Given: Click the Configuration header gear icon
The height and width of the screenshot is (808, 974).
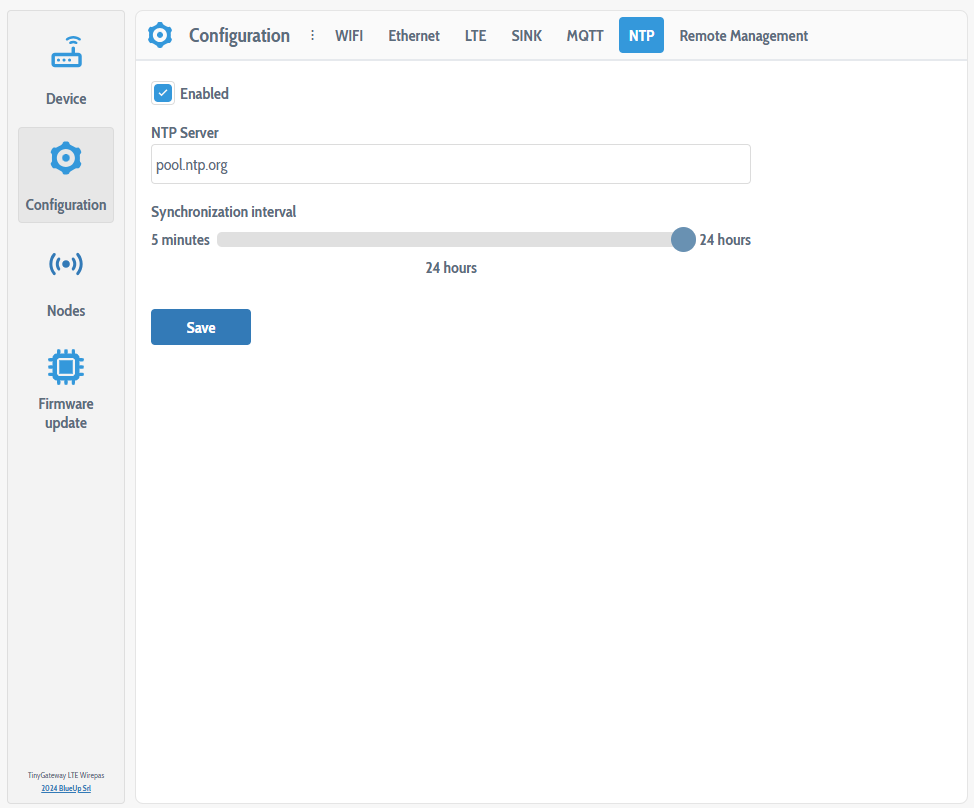Looking at the screenshot, I should click(160, 35).
